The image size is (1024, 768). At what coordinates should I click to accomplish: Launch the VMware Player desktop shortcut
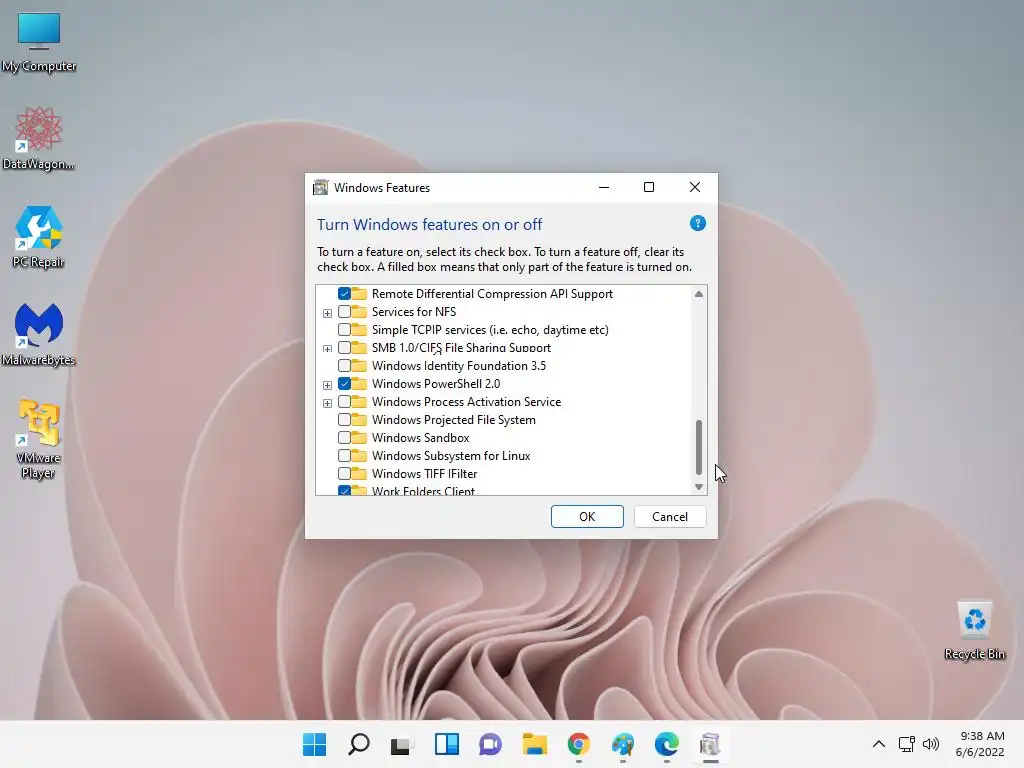[39, 439]
